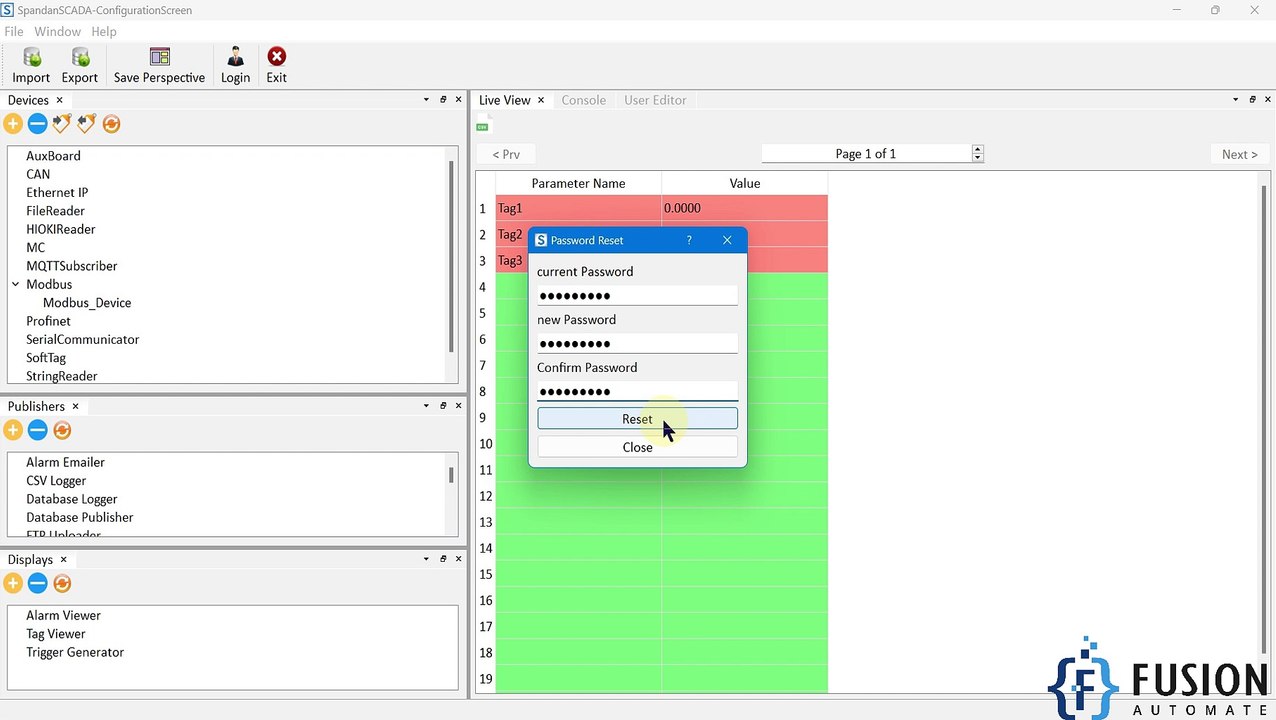The height and width of the screenshot is (720, 1276).
Task: Open the Window menu
Action: pos(57,31)
